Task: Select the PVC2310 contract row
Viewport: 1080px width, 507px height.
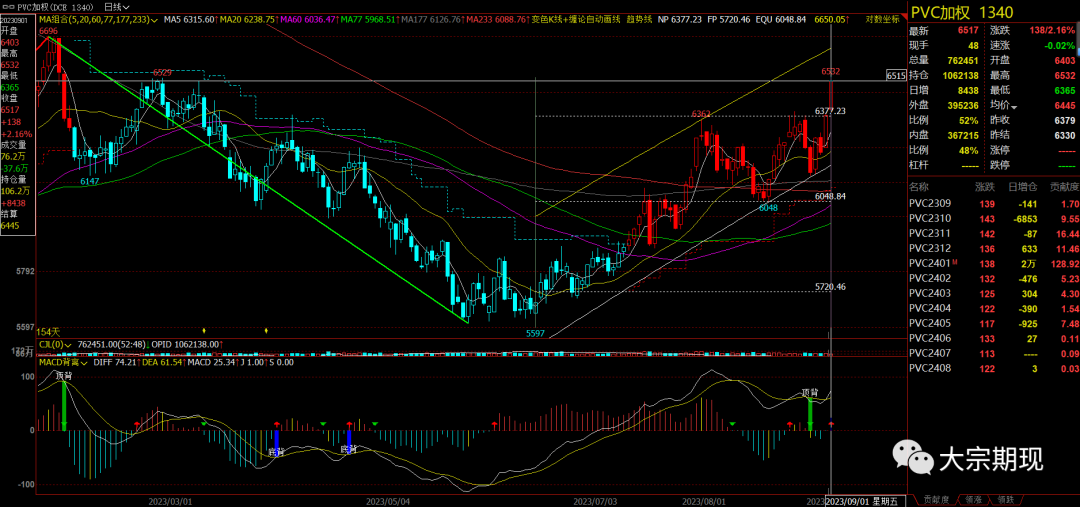Action: pos(993,220)
